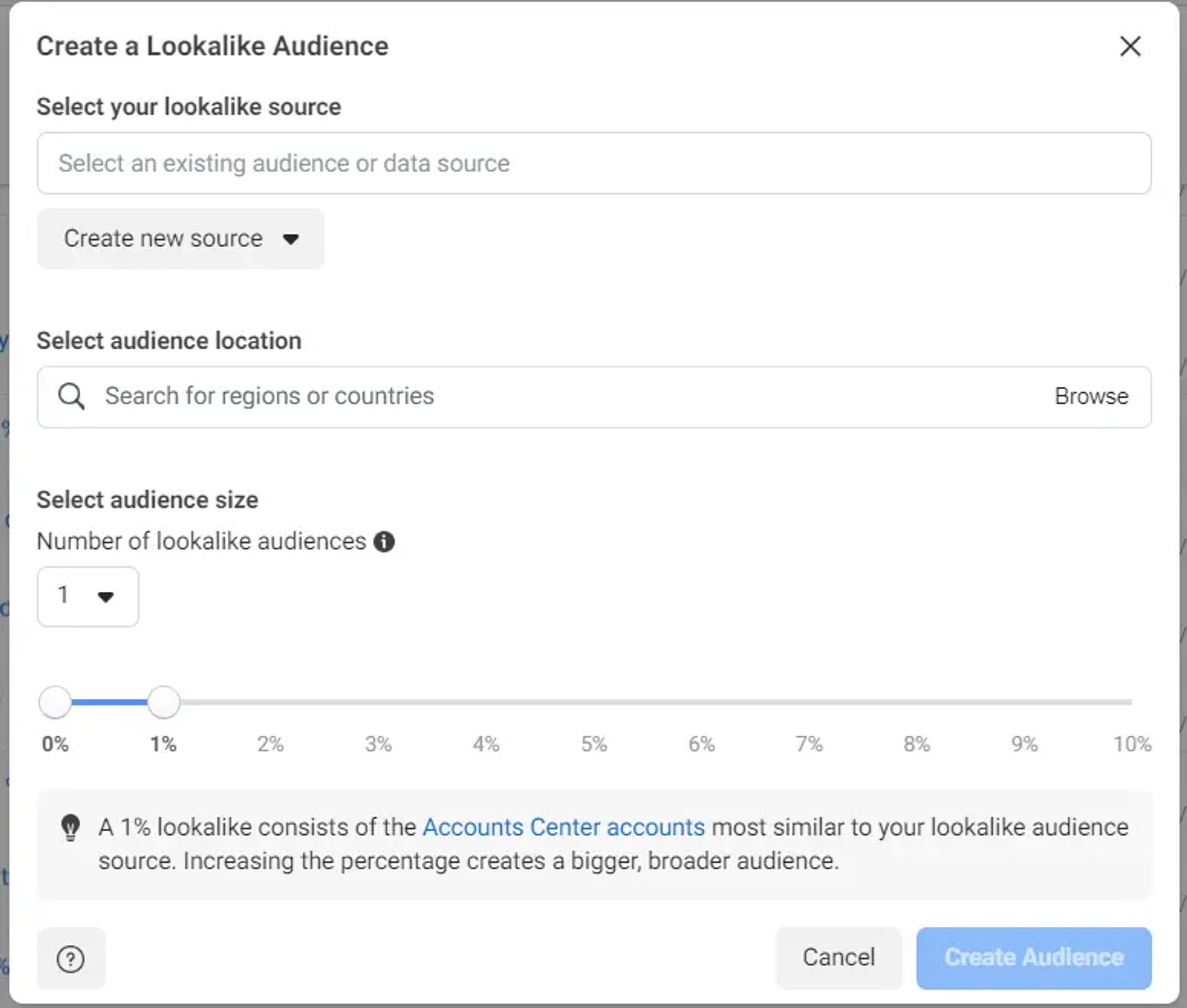Click the help question mark icon

71,958
